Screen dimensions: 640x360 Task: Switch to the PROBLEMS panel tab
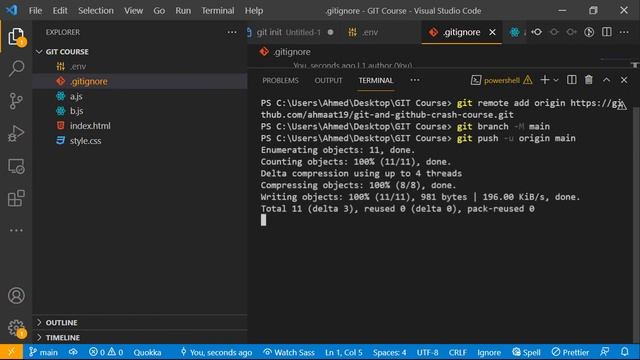pos(280,80)
